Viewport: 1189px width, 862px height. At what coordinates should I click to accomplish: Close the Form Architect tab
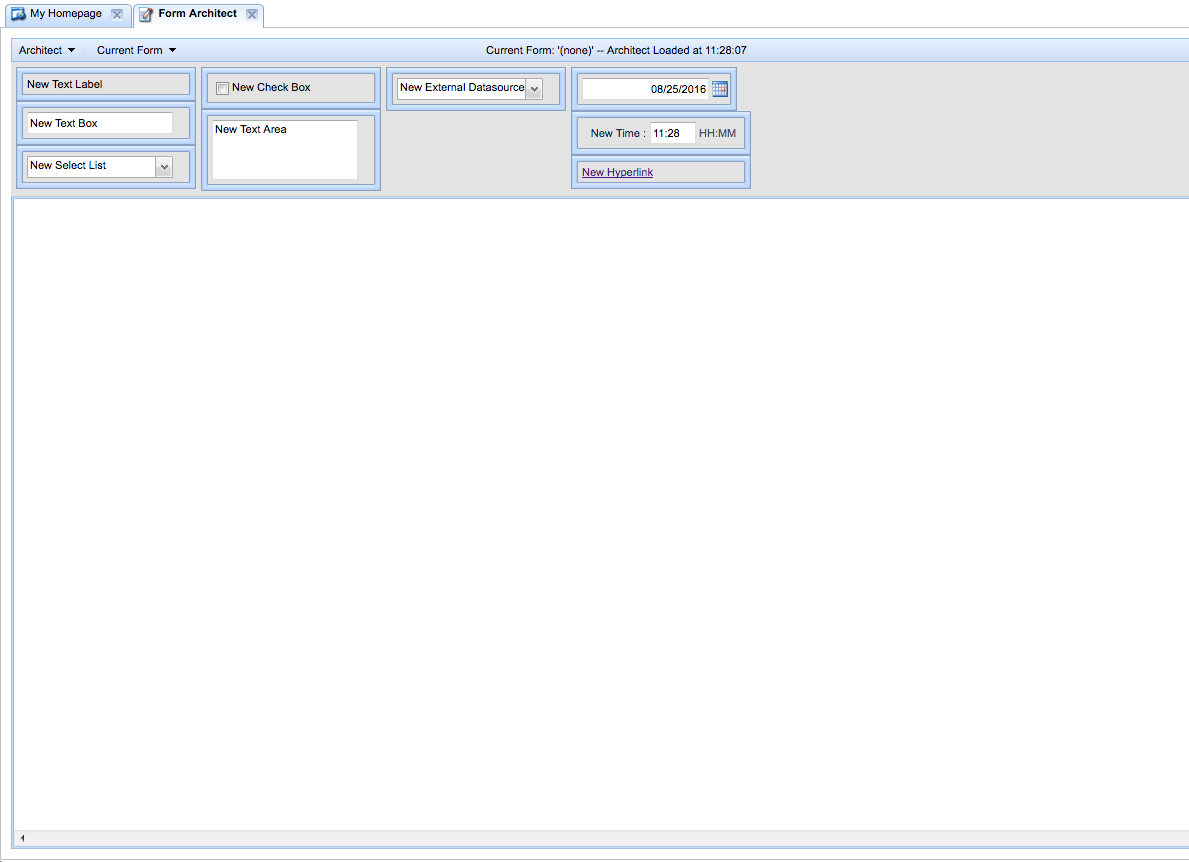(252, 14)
